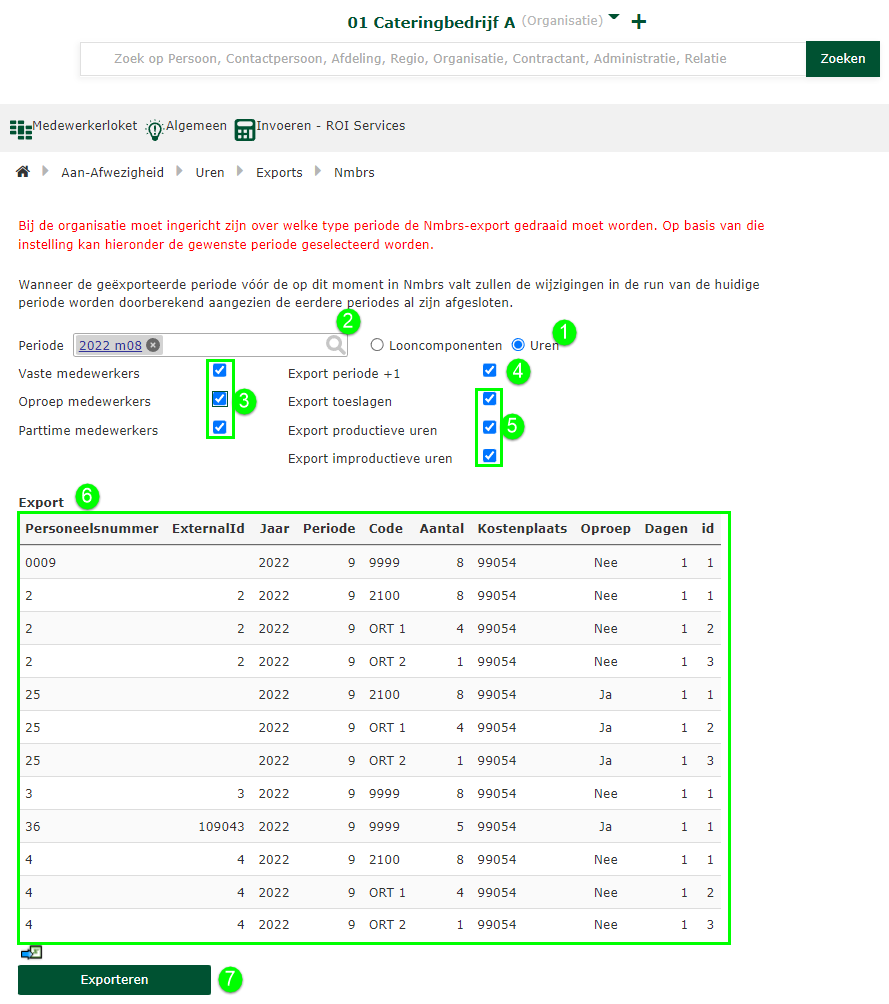Screen dimensions: 889x1004
Task: Focus the main search input field
Action: tap(443, 59)
